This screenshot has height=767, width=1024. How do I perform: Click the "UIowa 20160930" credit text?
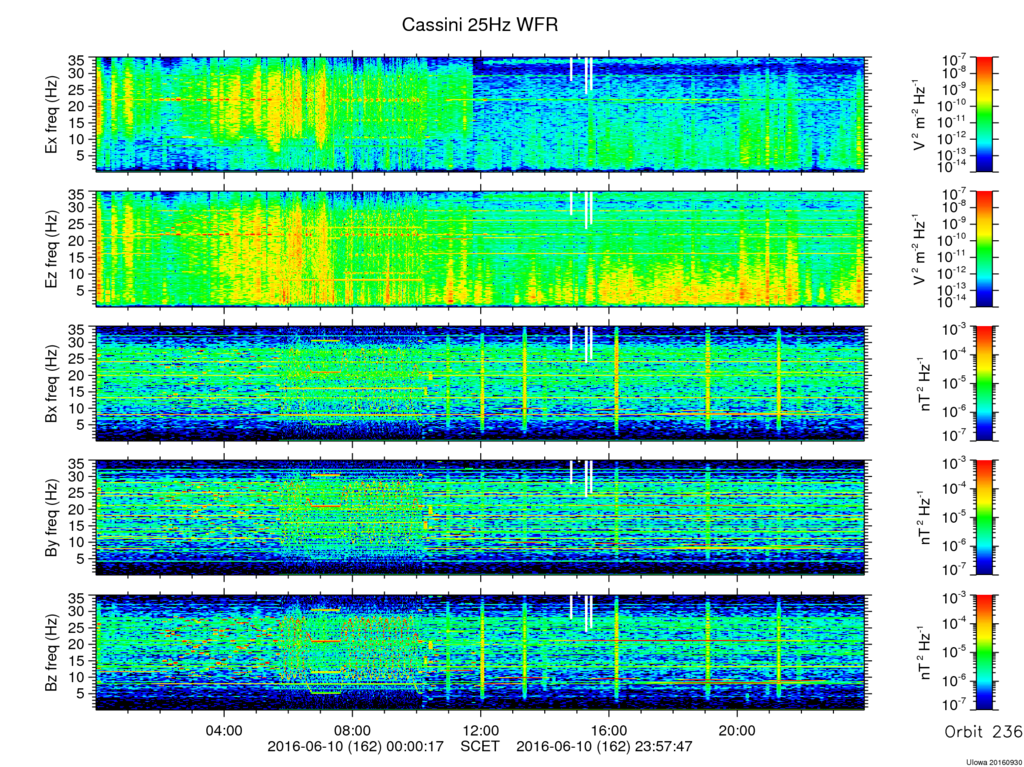pyautogui.click(x=995, y=762)
